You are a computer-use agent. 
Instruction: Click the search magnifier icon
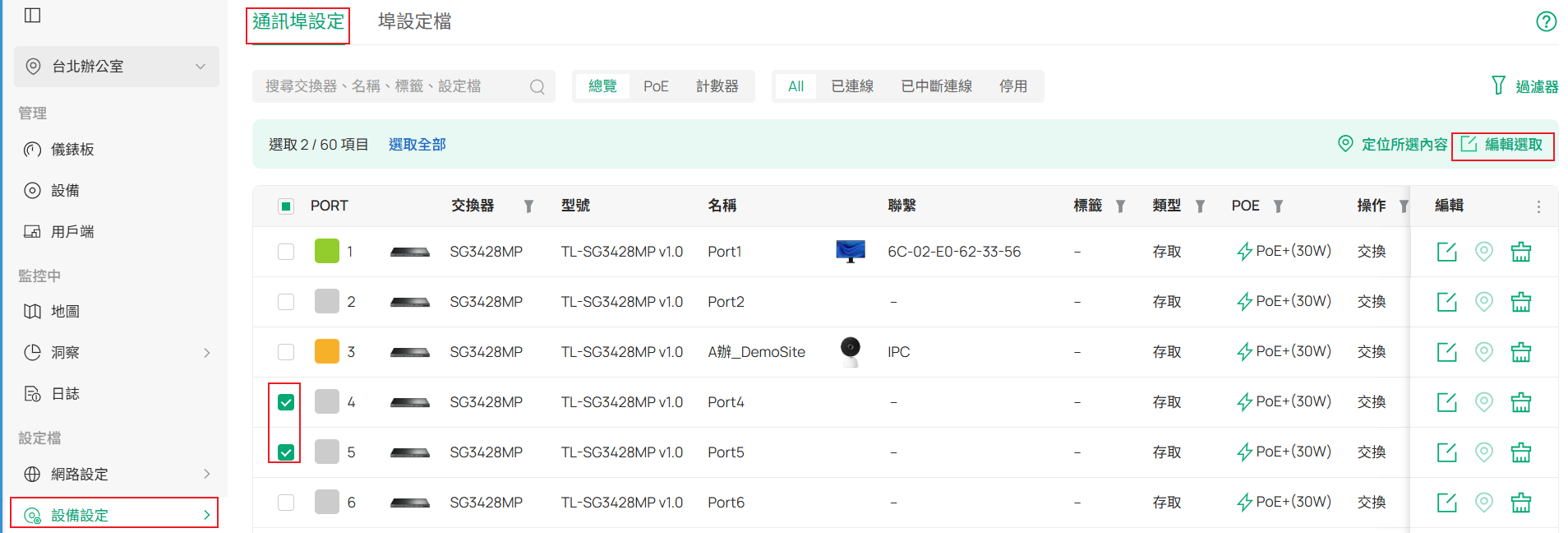pos(537,86)
